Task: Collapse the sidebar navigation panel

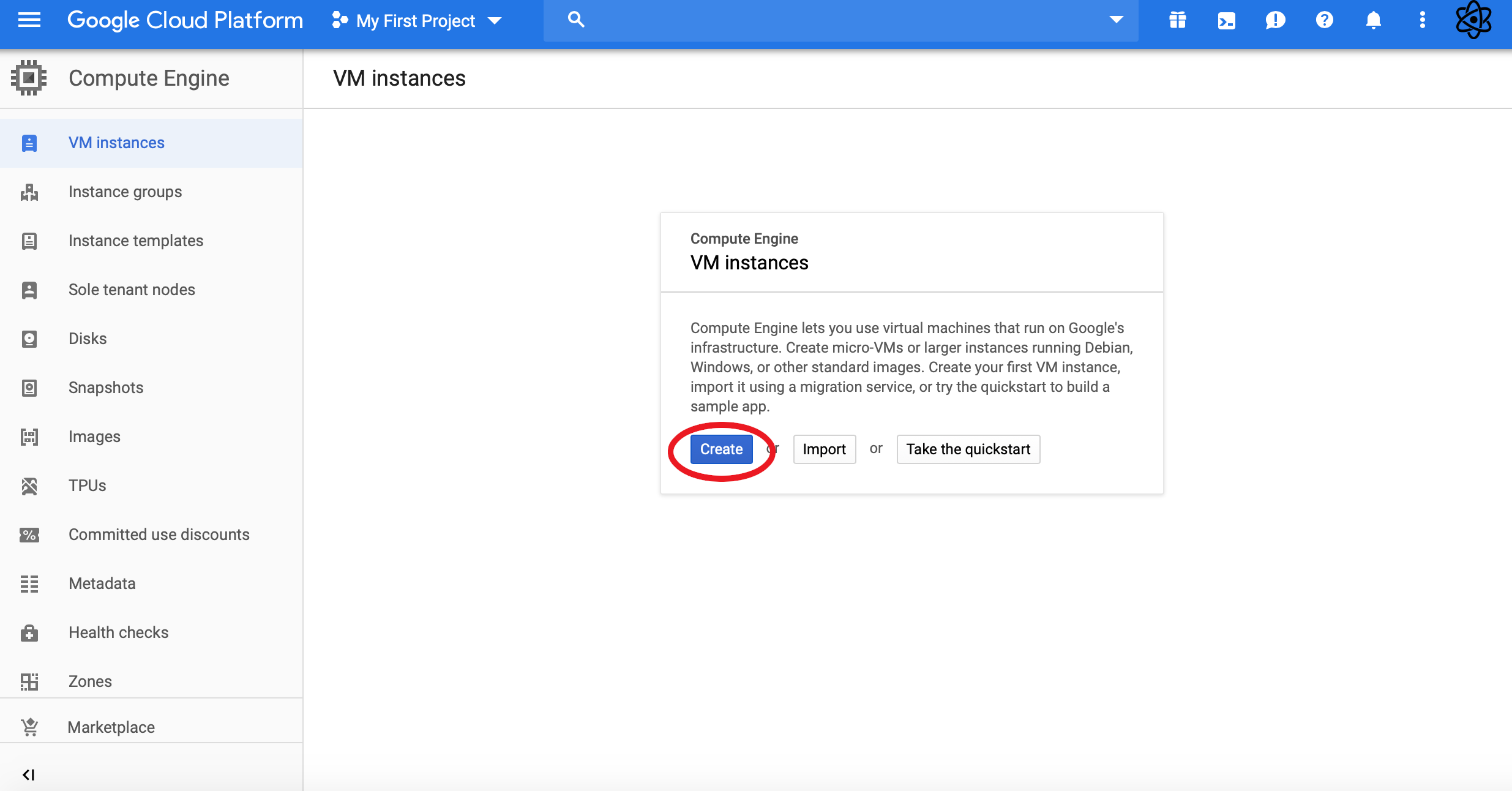Action: coord(29,775)
